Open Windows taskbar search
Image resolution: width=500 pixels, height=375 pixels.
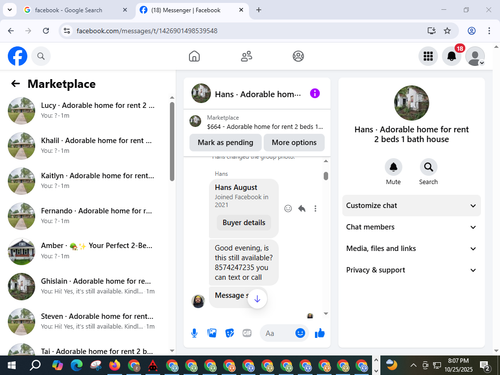[35, 365]
